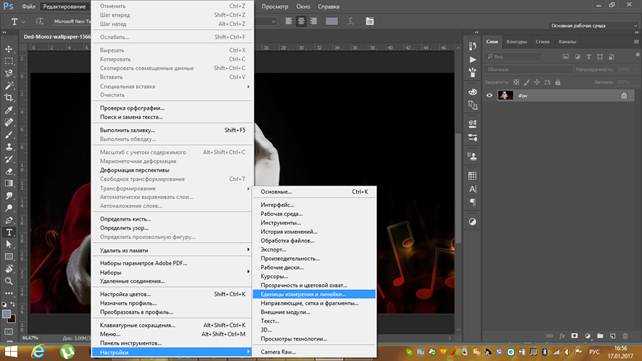
Task: Select the Brush tool
Action: point(9,135)
